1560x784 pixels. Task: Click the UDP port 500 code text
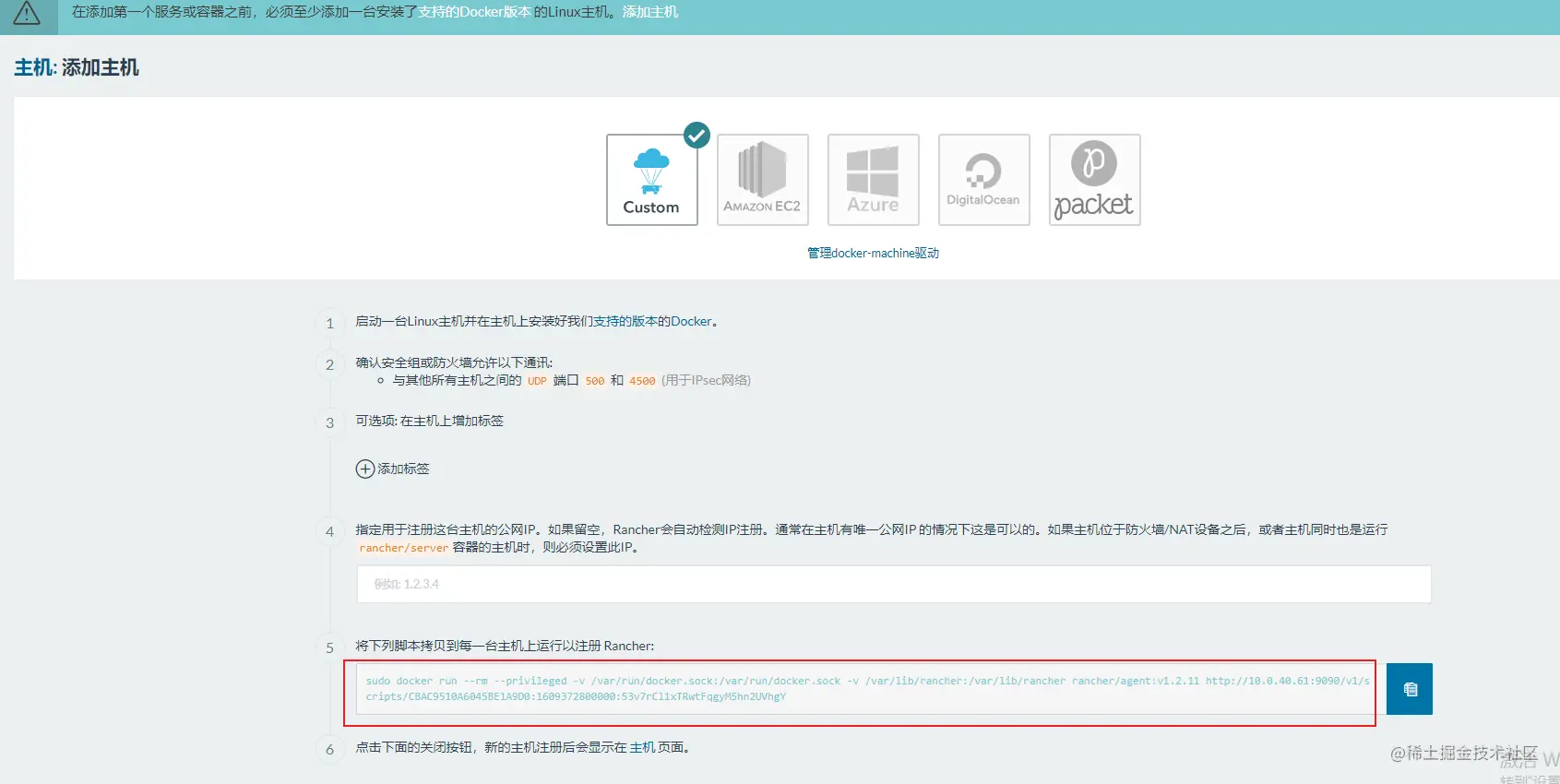(x=595, y=381)
